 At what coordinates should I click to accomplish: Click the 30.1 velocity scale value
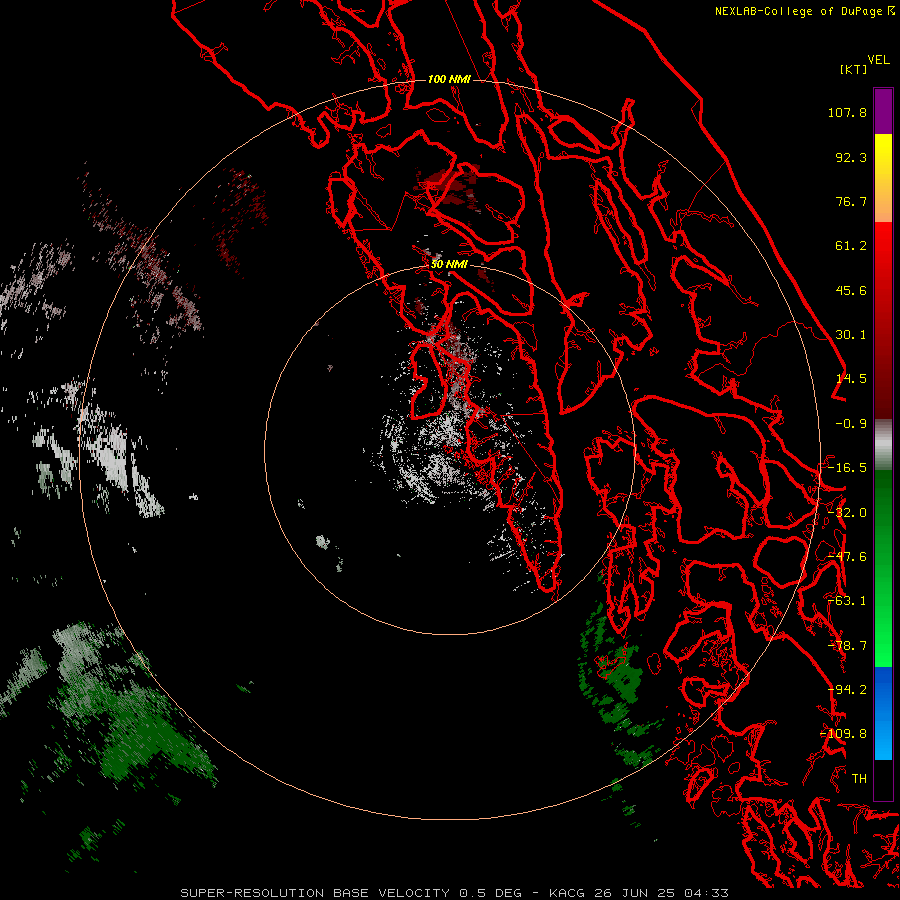click(851, 335)
